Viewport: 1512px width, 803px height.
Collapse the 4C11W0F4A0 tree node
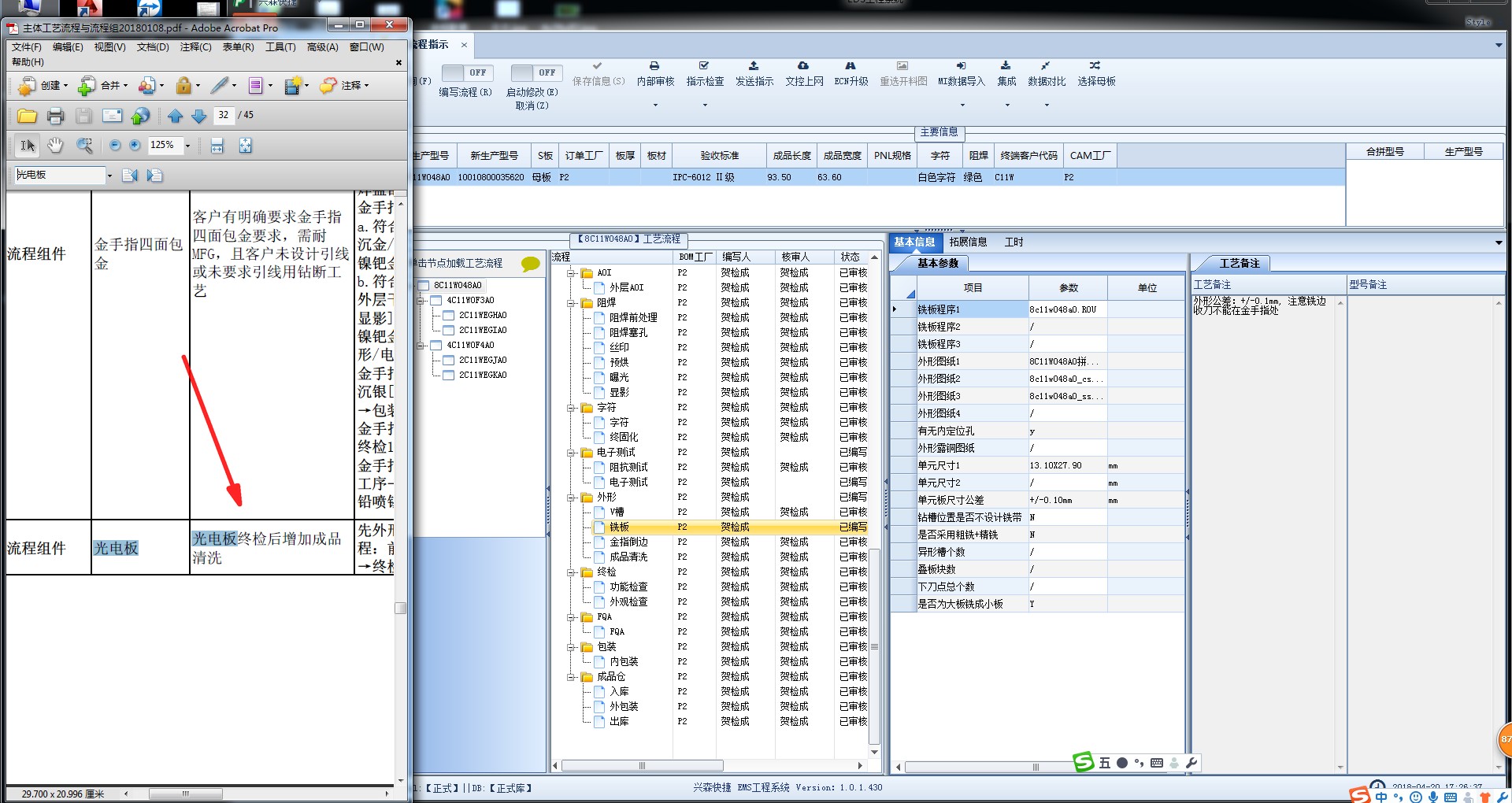(x=421, y=346)
